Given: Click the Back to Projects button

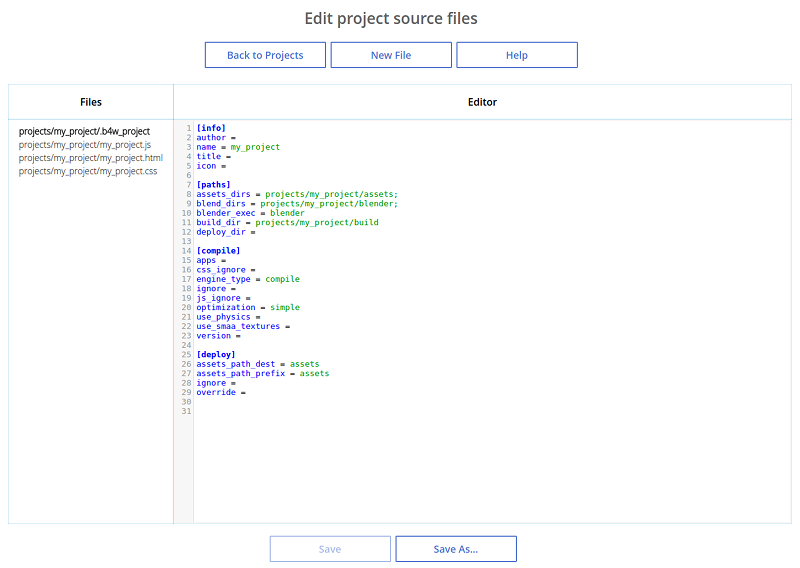Looking at the screenshot, I should pos(265,55).
